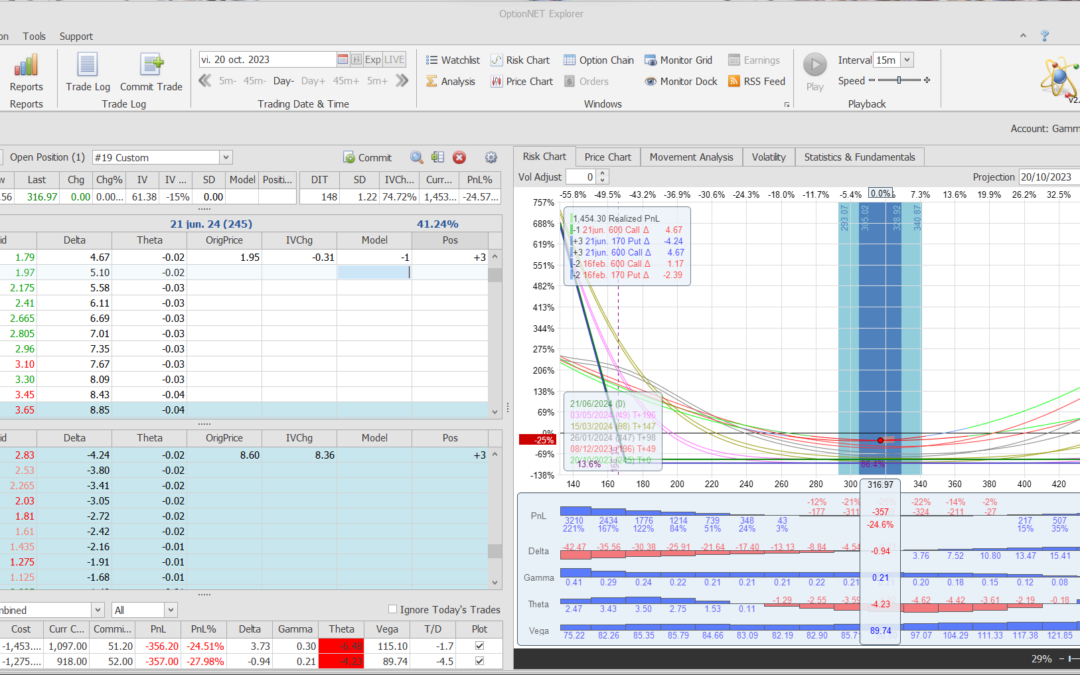1080x675 pixels.
Task: Open the Option Chain window
Action: click(x=598, y=60)
